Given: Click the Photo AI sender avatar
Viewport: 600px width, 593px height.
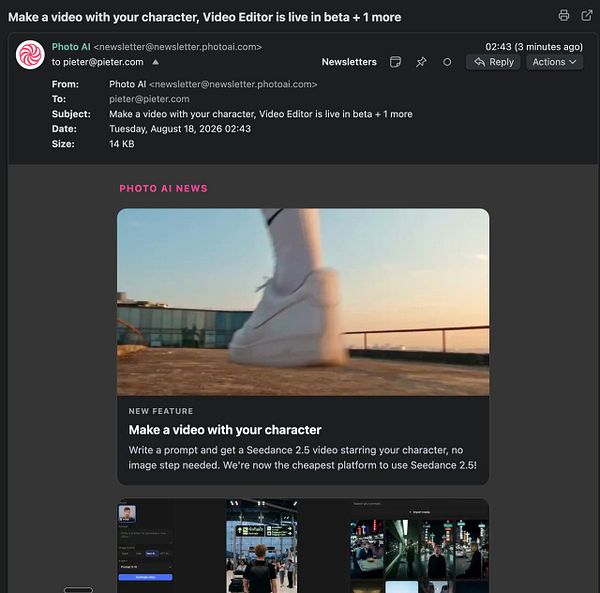Looking at the screenshot, I should click(30, 55).
